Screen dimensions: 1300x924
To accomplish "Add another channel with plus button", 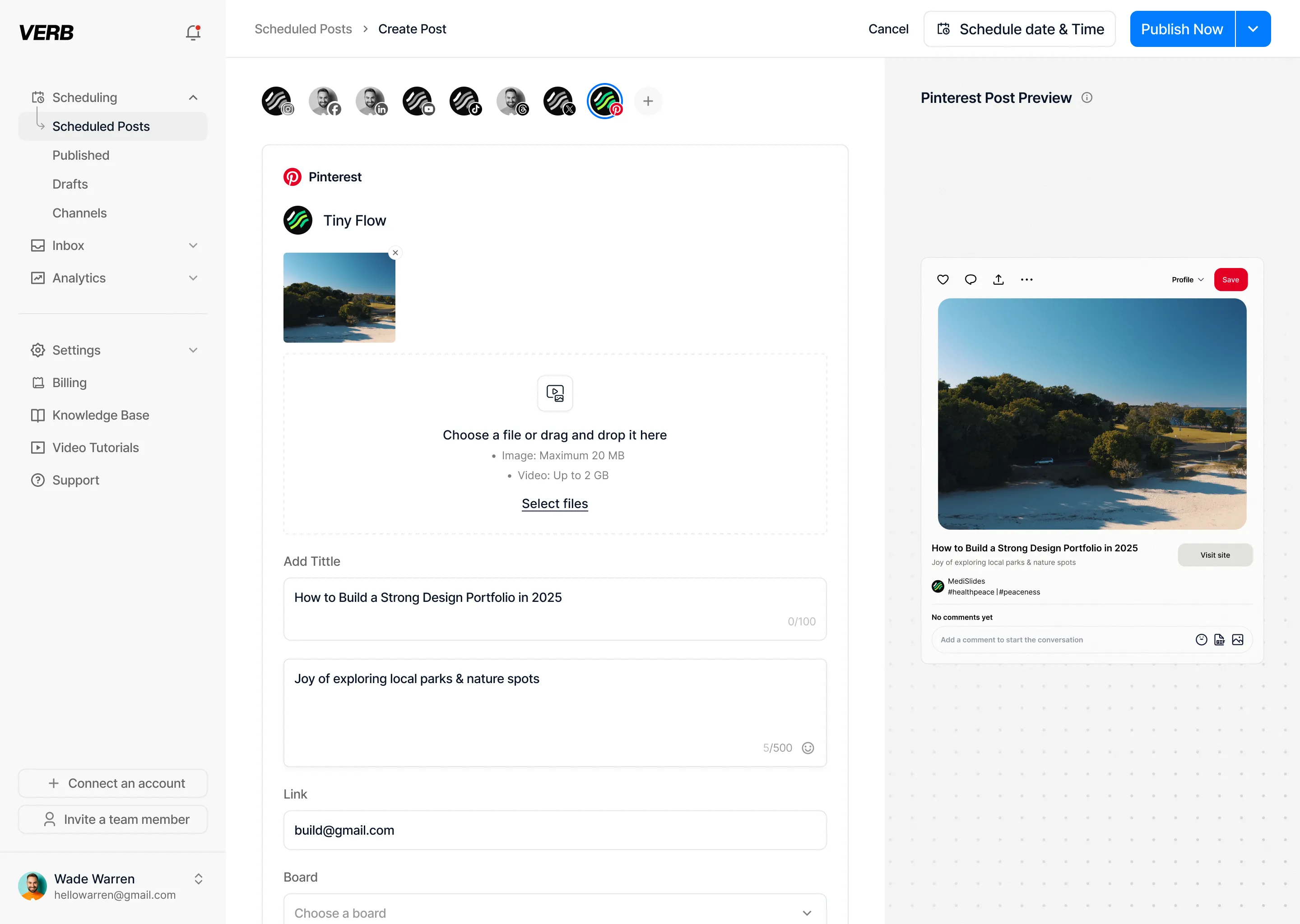I will tap(648, 101).
